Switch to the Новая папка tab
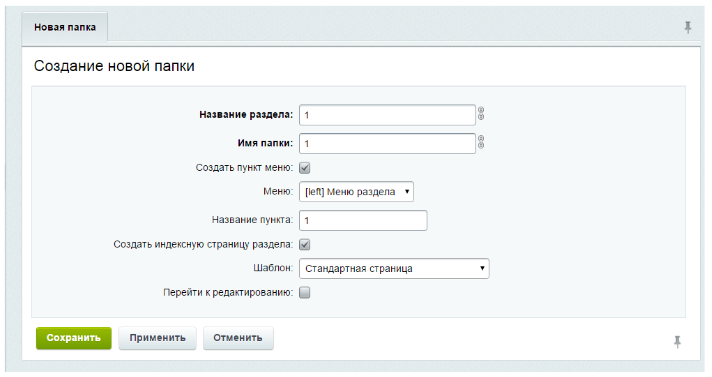This screenshot has height=377, width=712. [x=65, y=27]
